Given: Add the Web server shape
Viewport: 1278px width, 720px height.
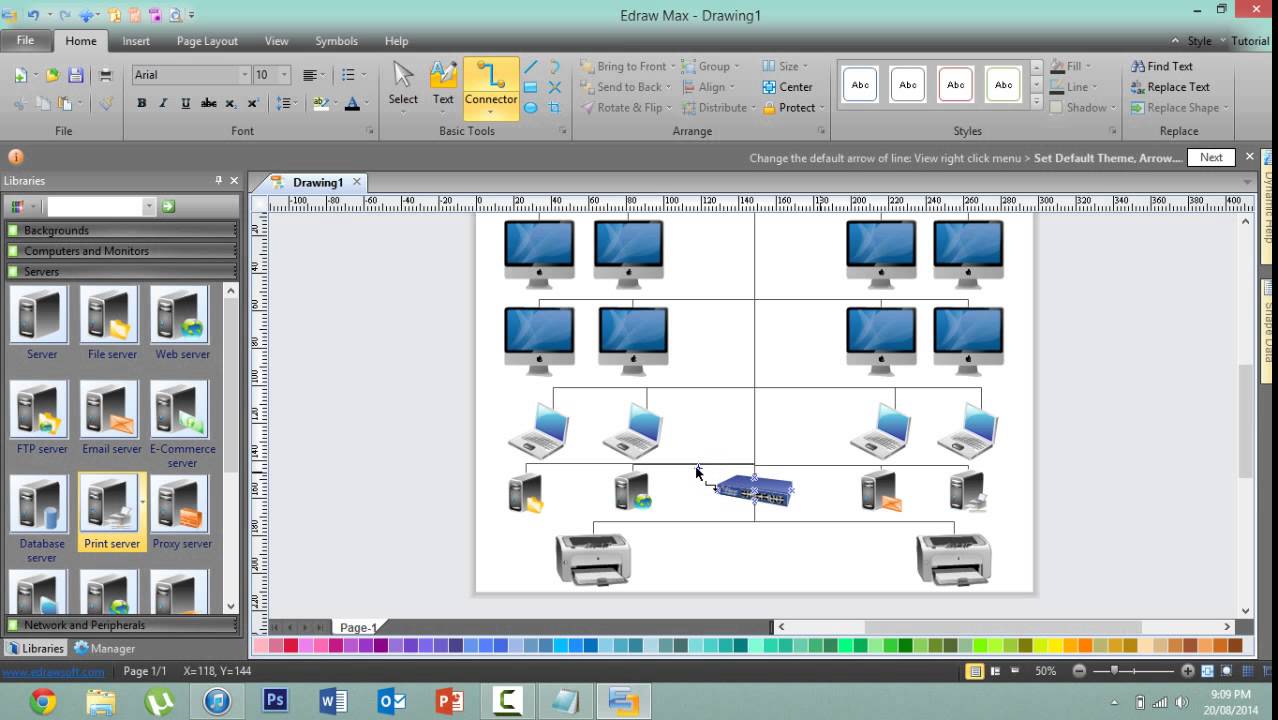Looking at the screenshot, I should (182, 324).
